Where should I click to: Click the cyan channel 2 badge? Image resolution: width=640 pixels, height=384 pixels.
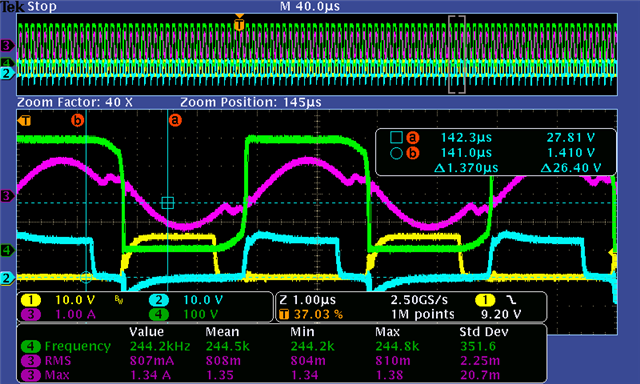coord(158,300)
